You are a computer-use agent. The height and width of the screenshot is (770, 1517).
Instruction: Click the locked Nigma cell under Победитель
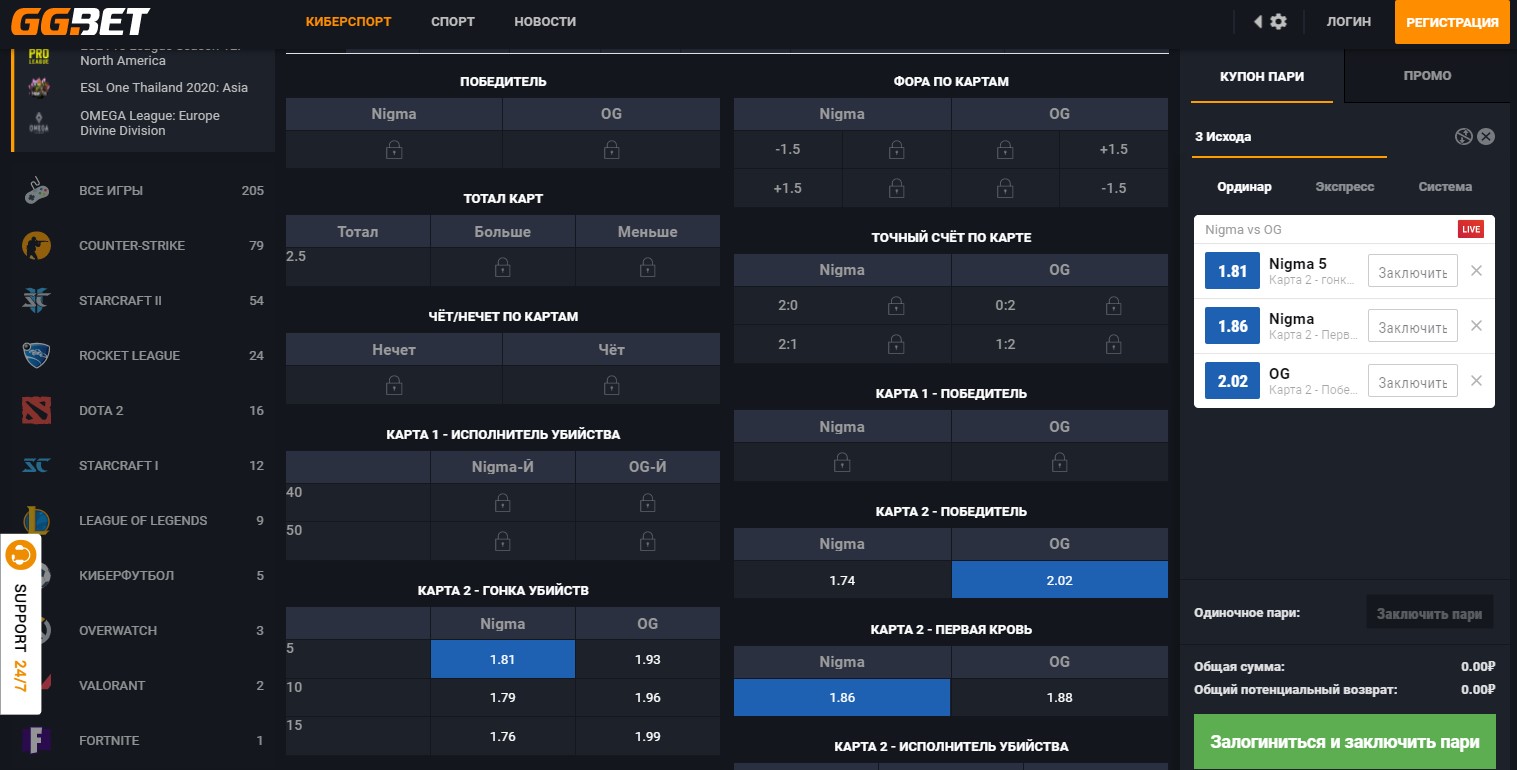pyautogui.click(x=394, y=149)
